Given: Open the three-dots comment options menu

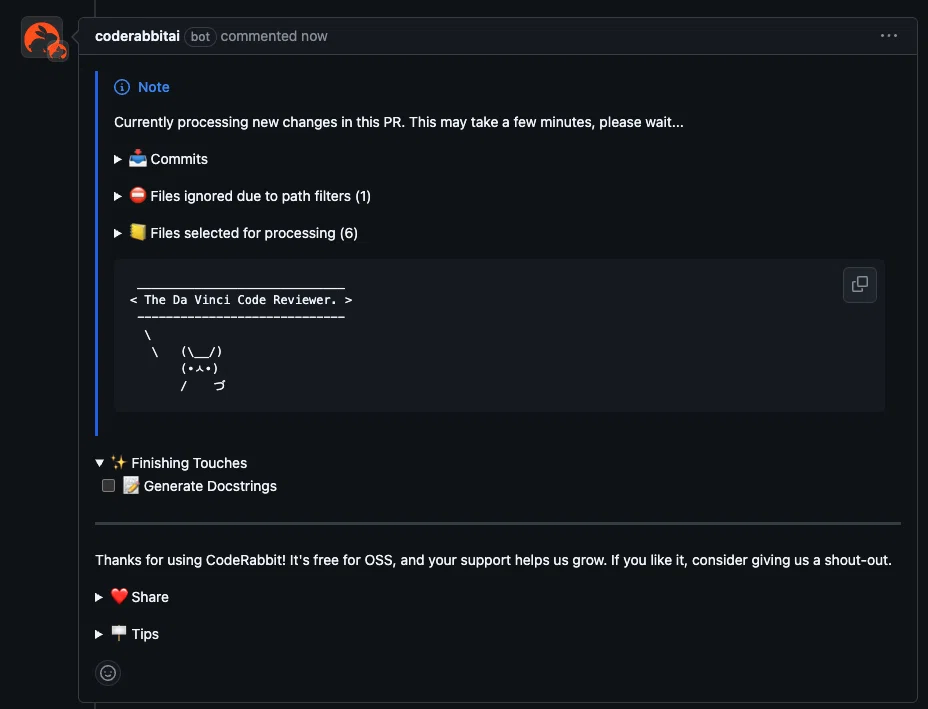Looking at the screenshot, I should [888, 36].
